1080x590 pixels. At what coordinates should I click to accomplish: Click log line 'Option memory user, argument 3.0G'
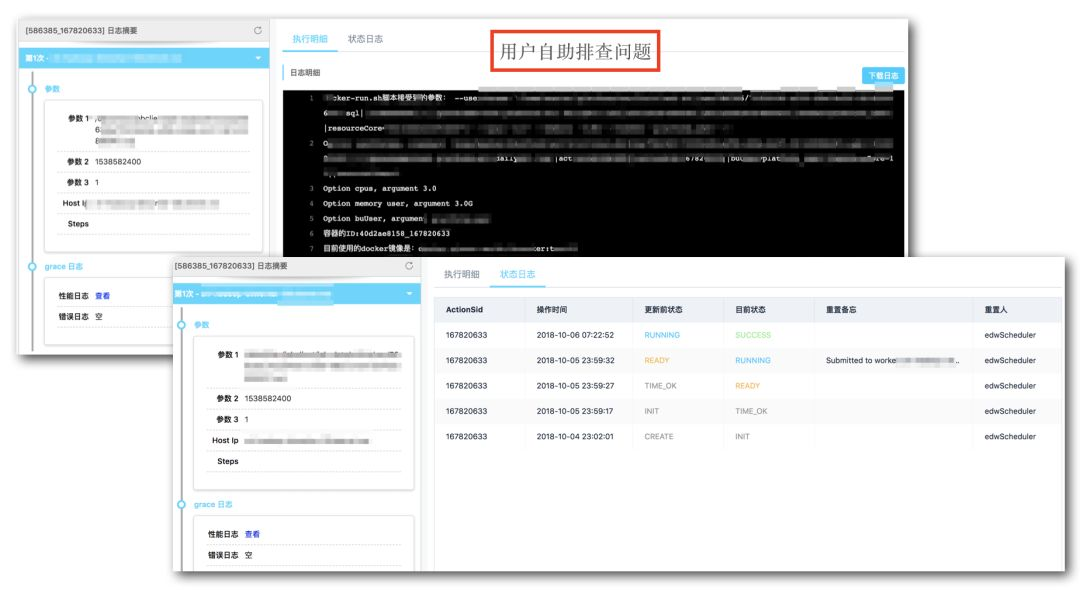(398, 204)
